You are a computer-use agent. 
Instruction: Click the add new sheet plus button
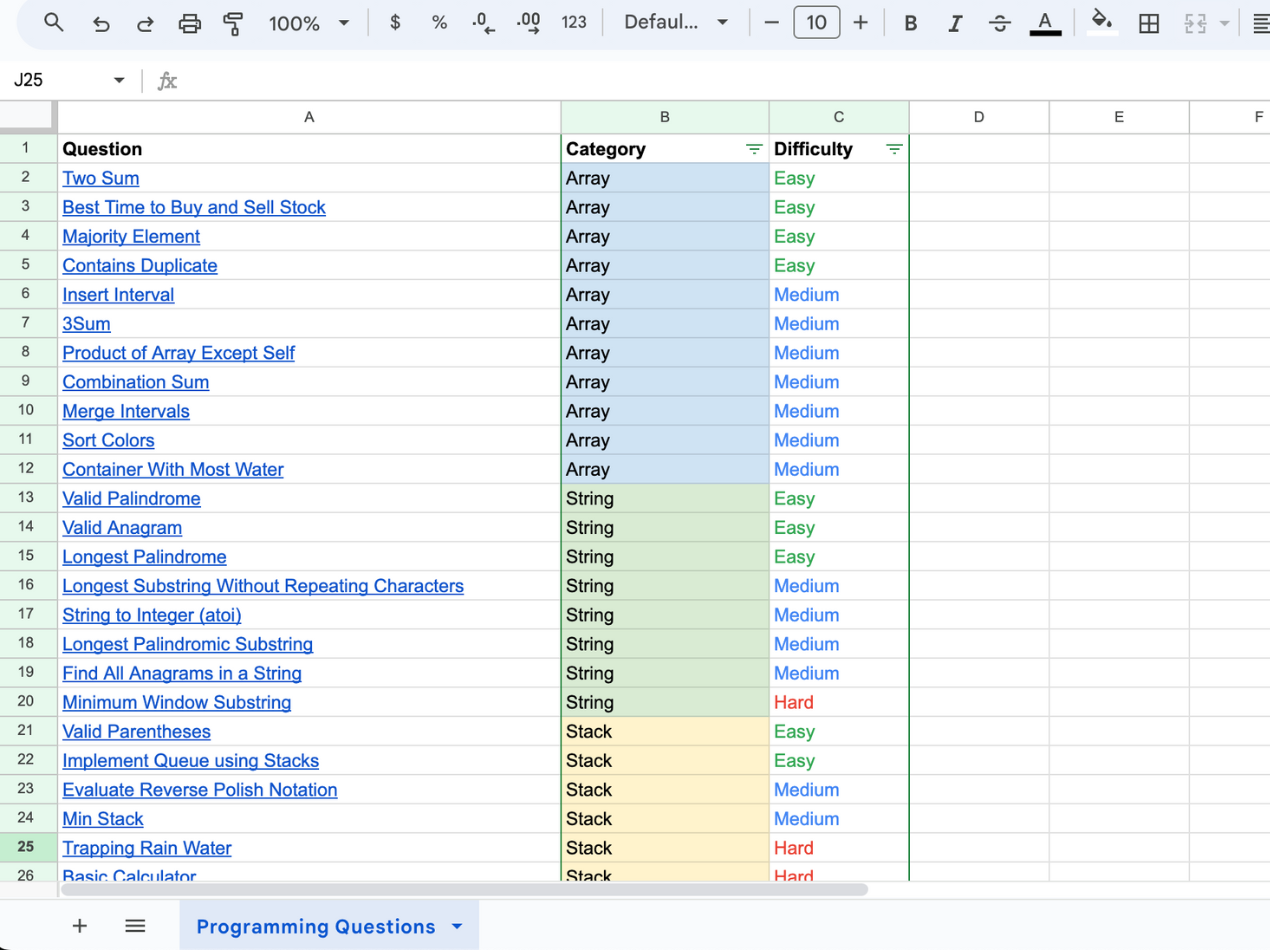tap(80, 926)
